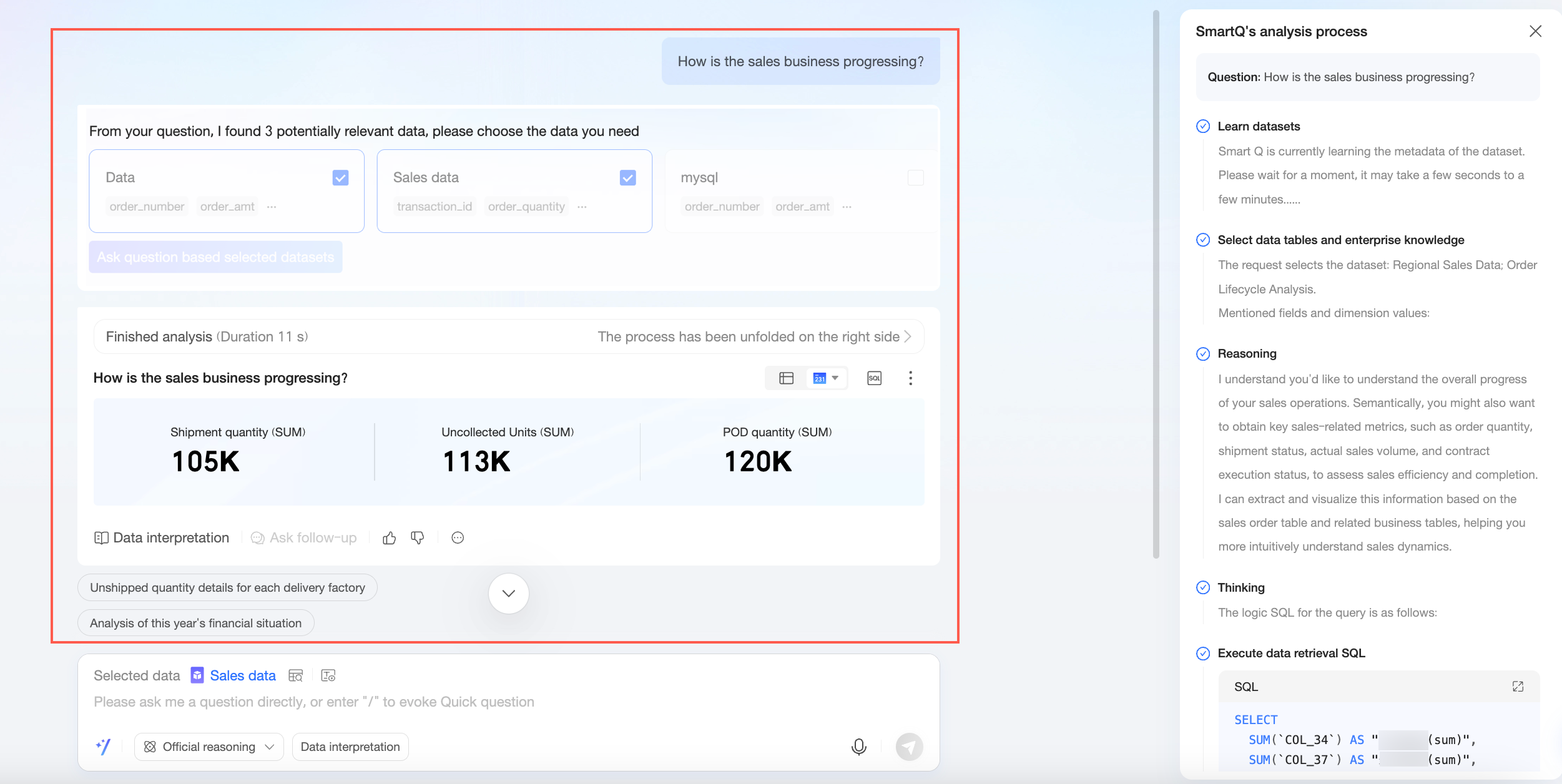Click the microphone voice input icon
The height and width of the screenshot is (784, 1562).
858,747
